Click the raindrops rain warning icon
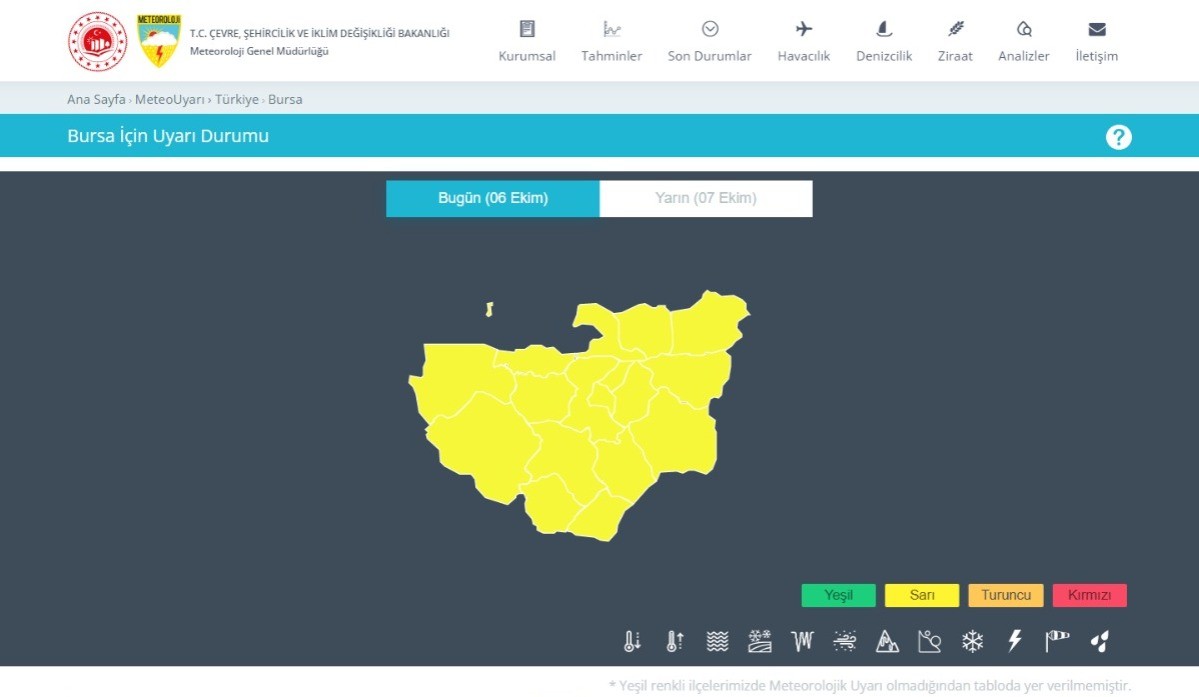1199x697 pixels. click(1100, 642)
